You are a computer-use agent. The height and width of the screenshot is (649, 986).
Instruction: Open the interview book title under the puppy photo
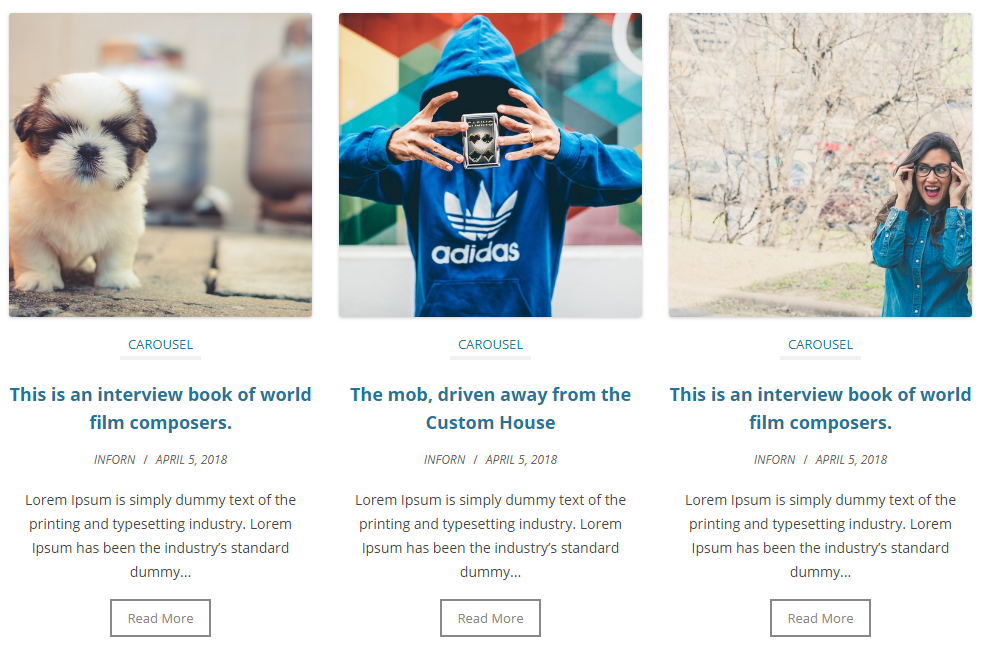(160, 408)
